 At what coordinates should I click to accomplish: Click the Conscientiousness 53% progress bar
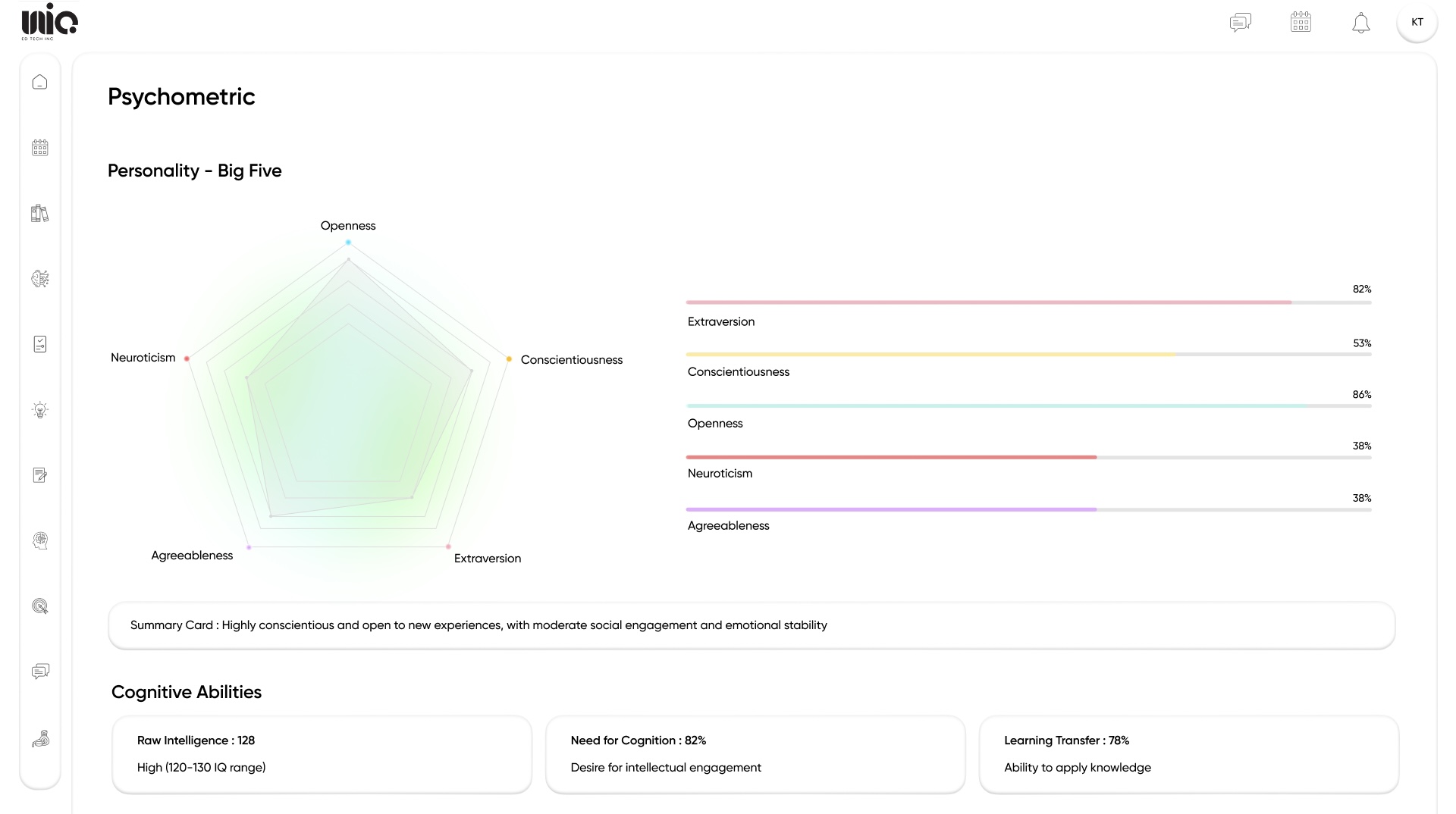(1029, 354)
